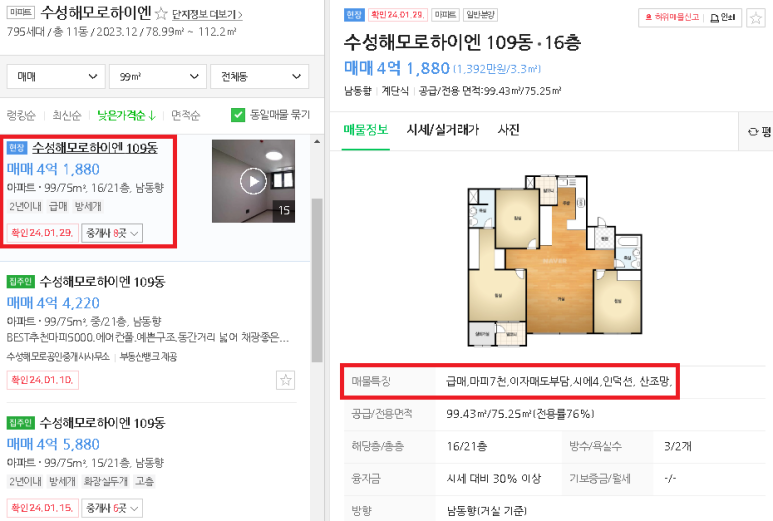This screenshot has width=773, height=521.
Task: Open the 99㎡ area dropdown
Action: 158,76
